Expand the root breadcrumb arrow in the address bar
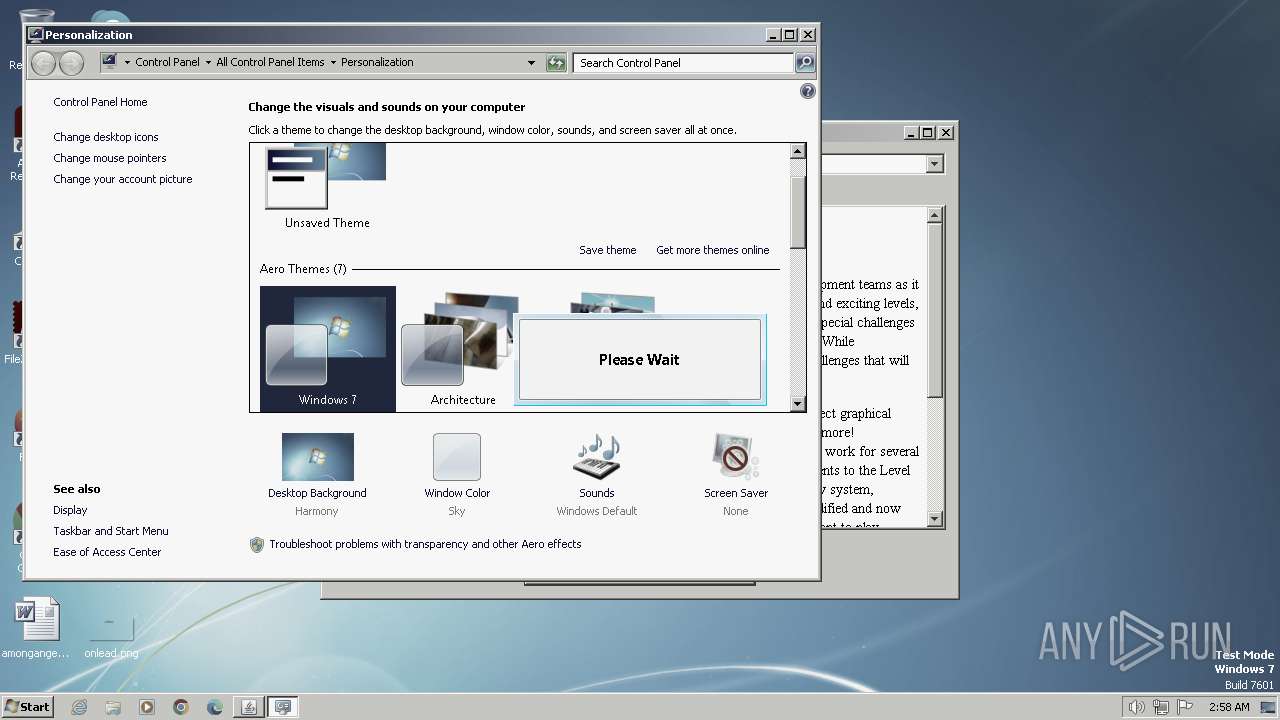This screenshot has height=720, width=1280. [x=127, y=62]
